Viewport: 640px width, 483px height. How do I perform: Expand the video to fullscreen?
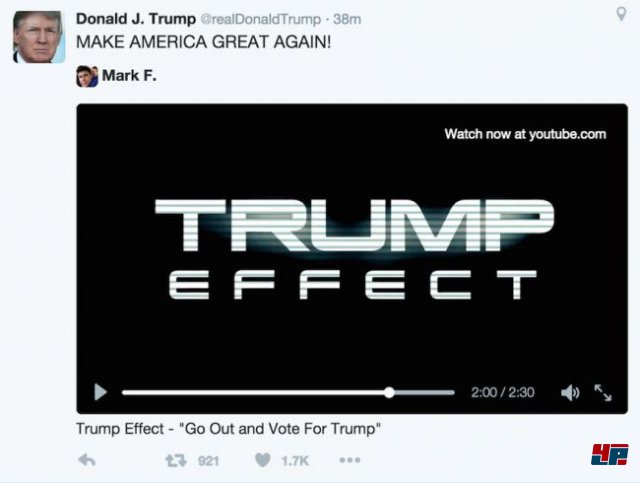[603, 392]
